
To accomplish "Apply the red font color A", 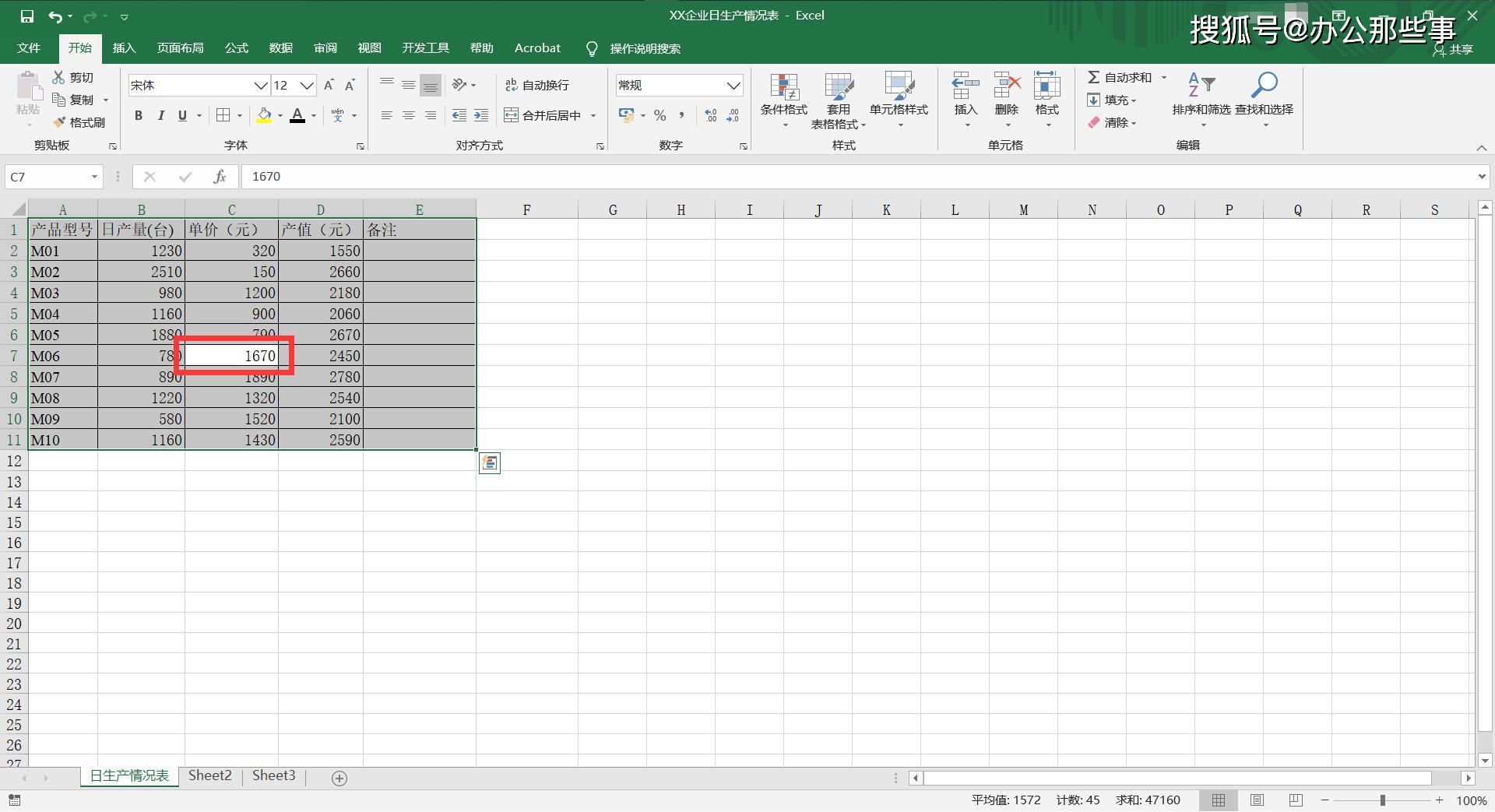I will coord(297,115).
